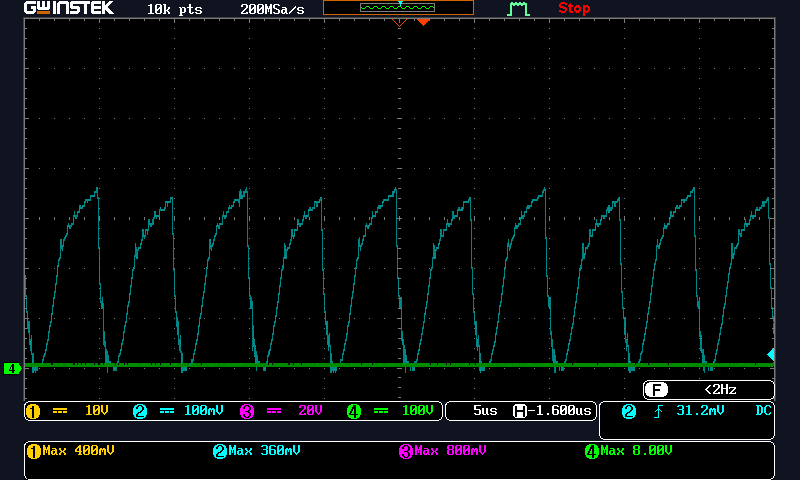Click the F frequency counter icon

tap(656, 390)
